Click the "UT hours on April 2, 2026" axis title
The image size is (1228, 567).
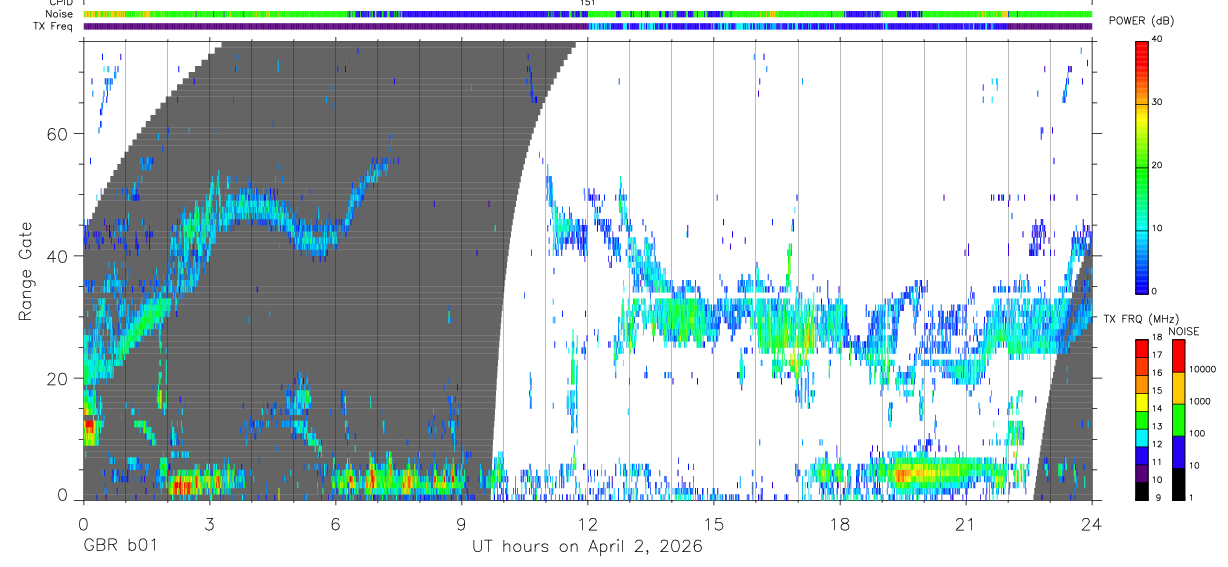click(587, 547)
